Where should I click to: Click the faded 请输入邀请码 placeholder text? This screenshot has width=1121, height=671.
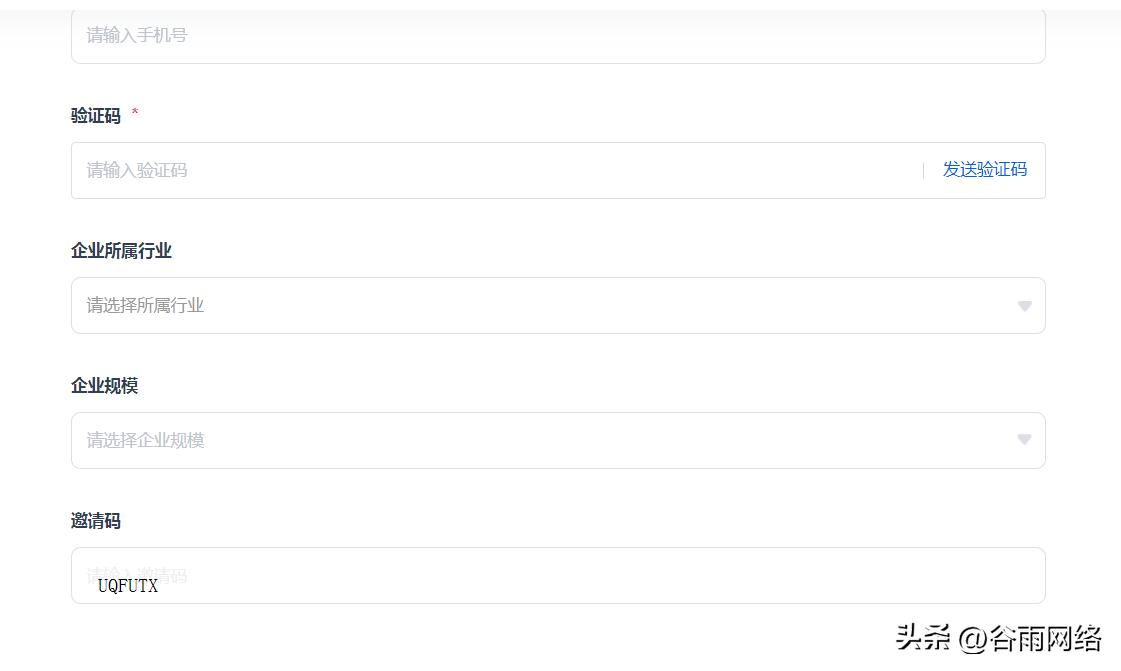[137, 575]
